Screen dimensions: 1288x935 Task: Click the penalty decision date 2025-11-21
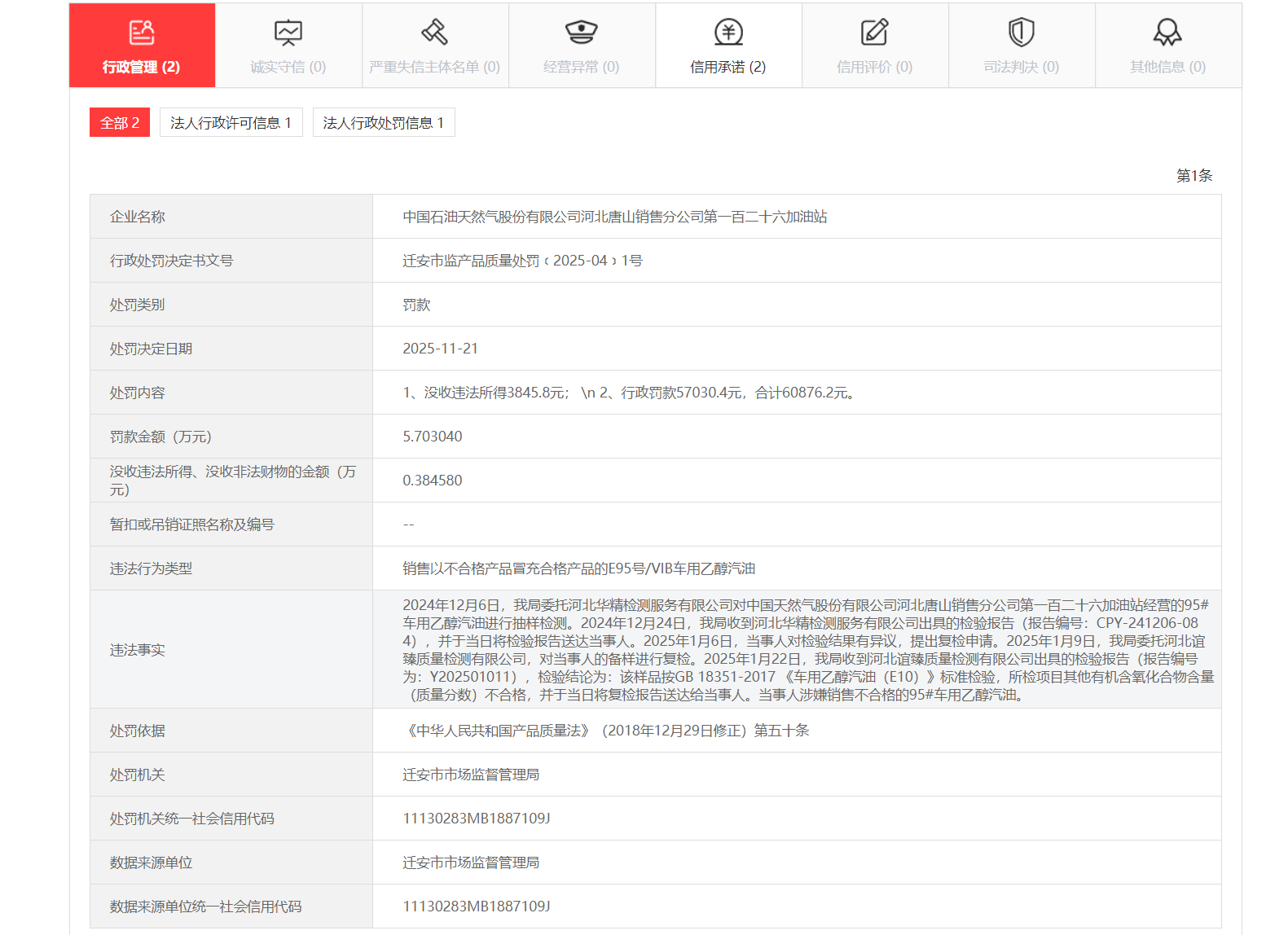coord(440,349)
